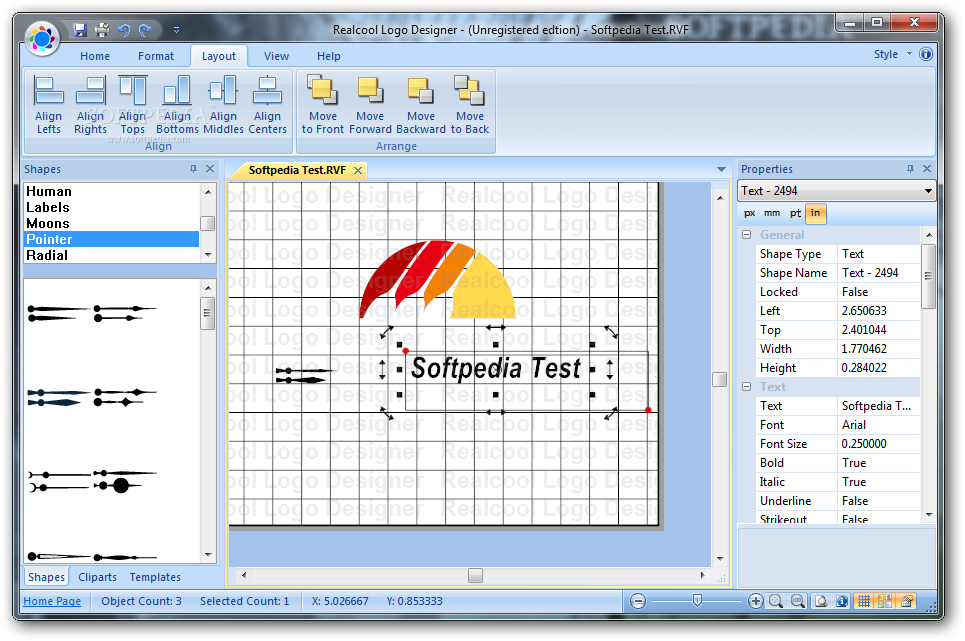The width and height of the screenshot is (965, 641).
Task: Switch to the Cliparts tab
Action: point(97,577)
